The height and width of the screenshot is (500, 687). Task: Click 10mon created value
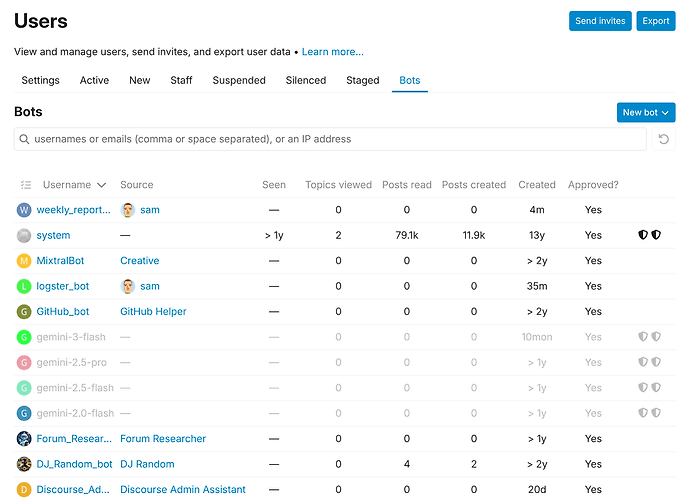pos(537,337)
